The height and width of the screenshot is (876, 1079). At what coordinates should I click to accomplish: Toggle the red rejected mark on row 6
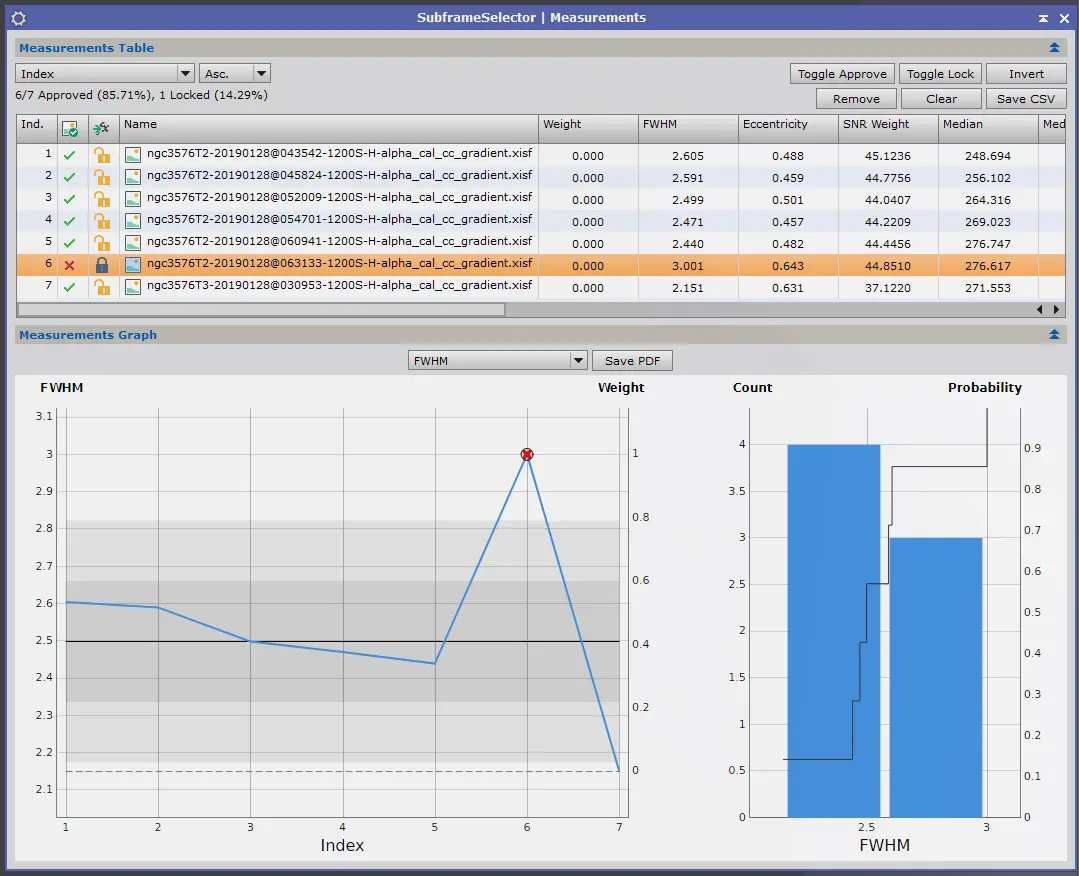coord(70,266)
